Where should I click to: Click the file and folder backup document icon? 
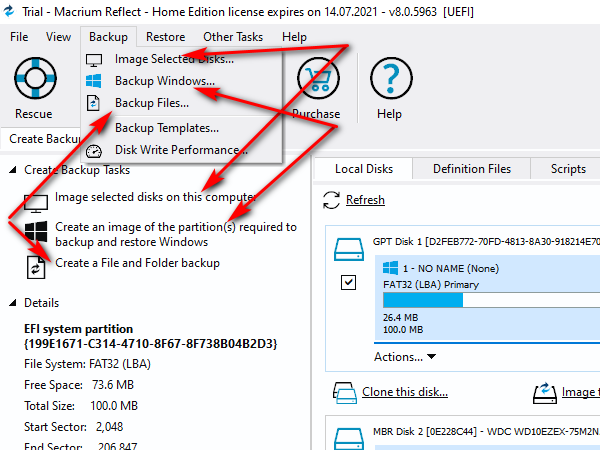pos(36,267)
